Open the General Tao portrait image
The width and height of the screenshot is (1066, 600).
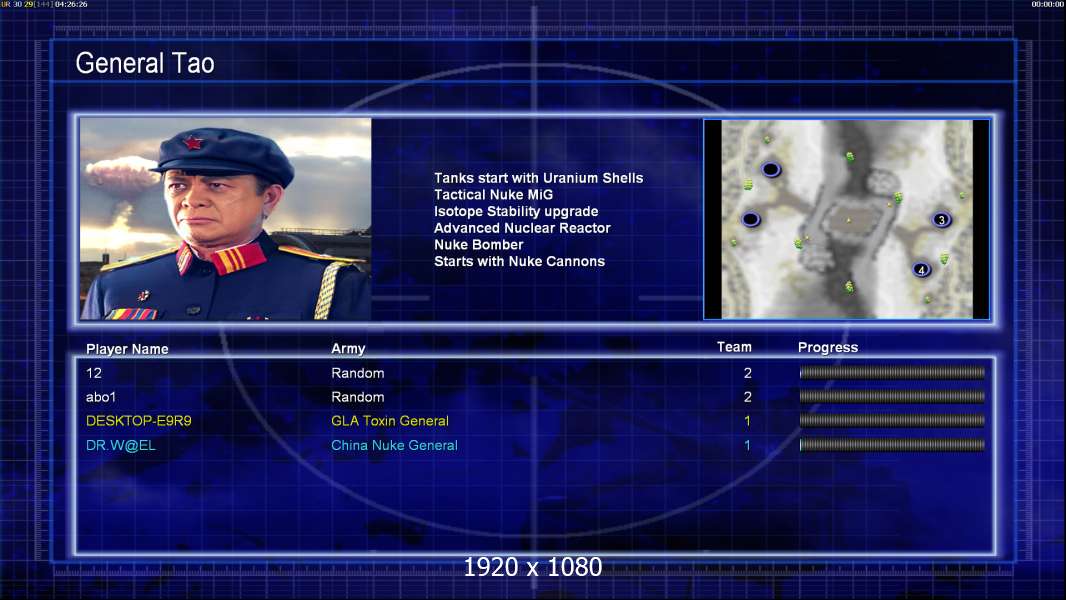click(x=226, y=219)
